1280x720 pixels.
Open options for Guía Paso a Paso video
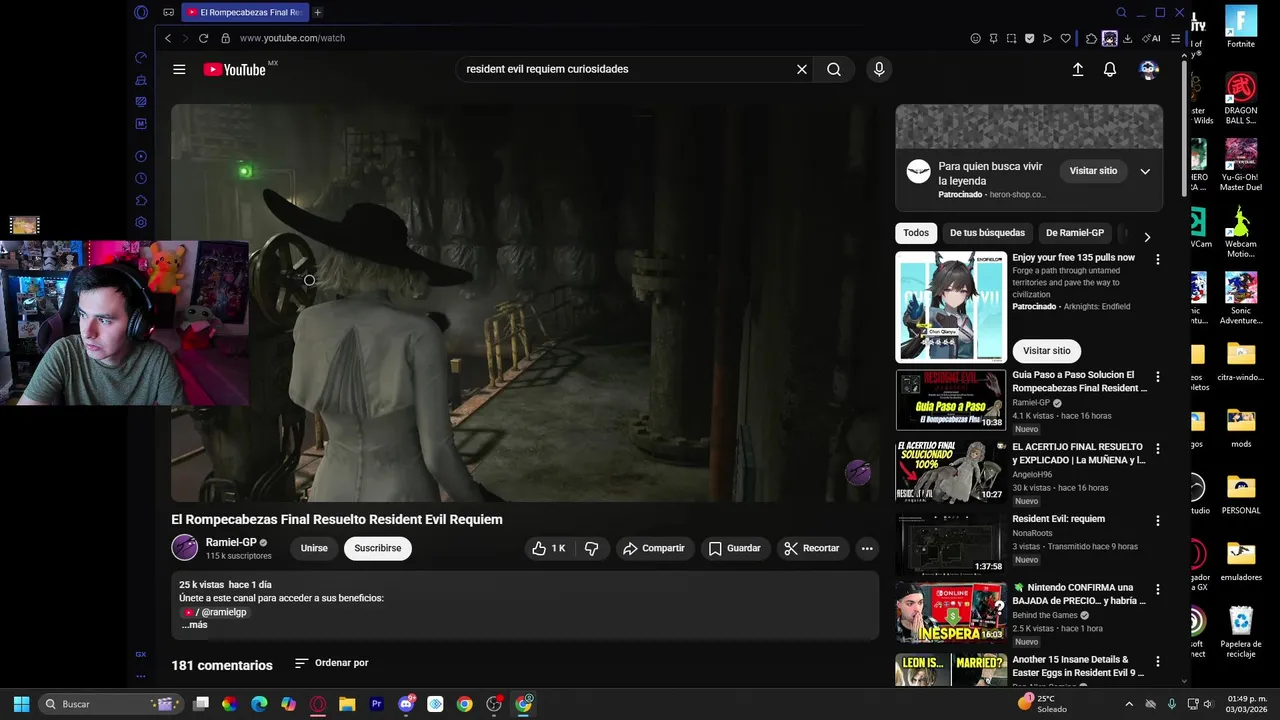click(1158, 377)
